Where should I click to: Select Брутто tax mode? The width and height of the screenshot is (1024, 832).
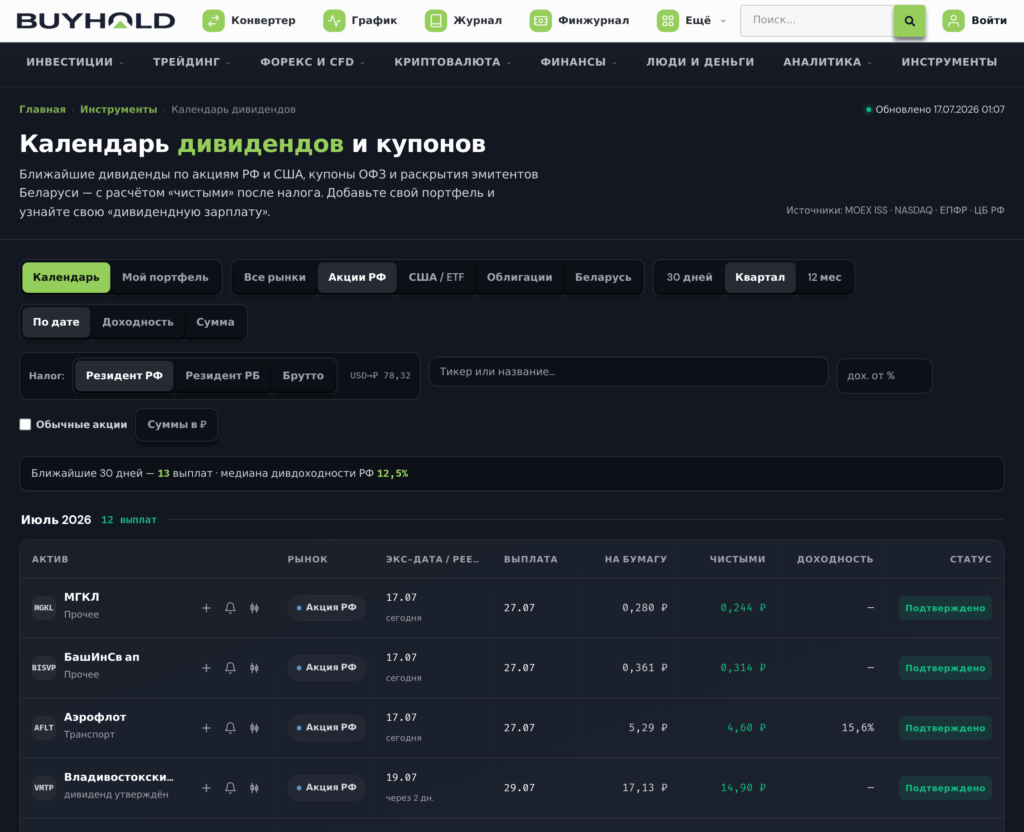(303, 376)
